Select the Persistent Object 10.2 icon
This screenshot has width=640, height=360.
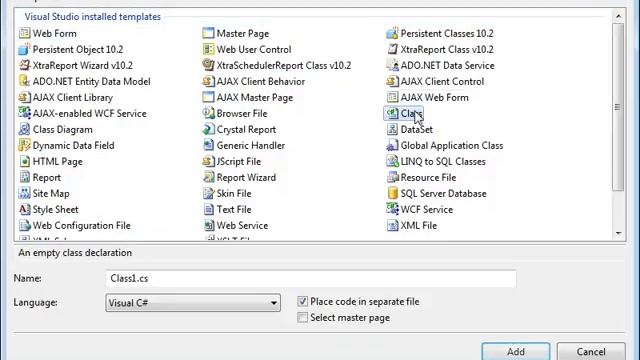pos(24,49)
